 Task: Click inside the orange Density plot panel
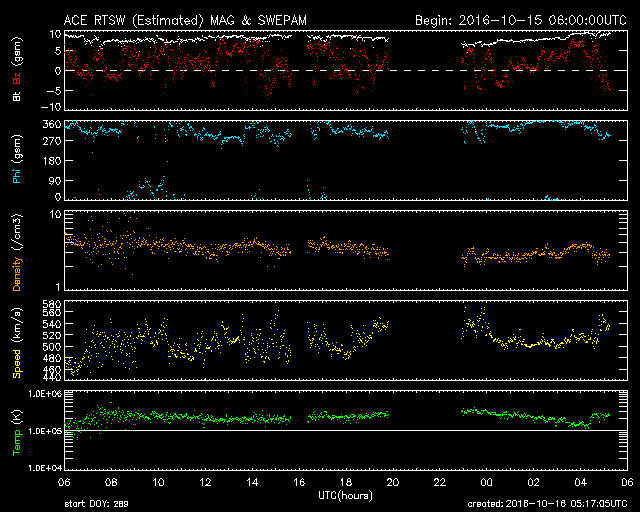(346, 250)
